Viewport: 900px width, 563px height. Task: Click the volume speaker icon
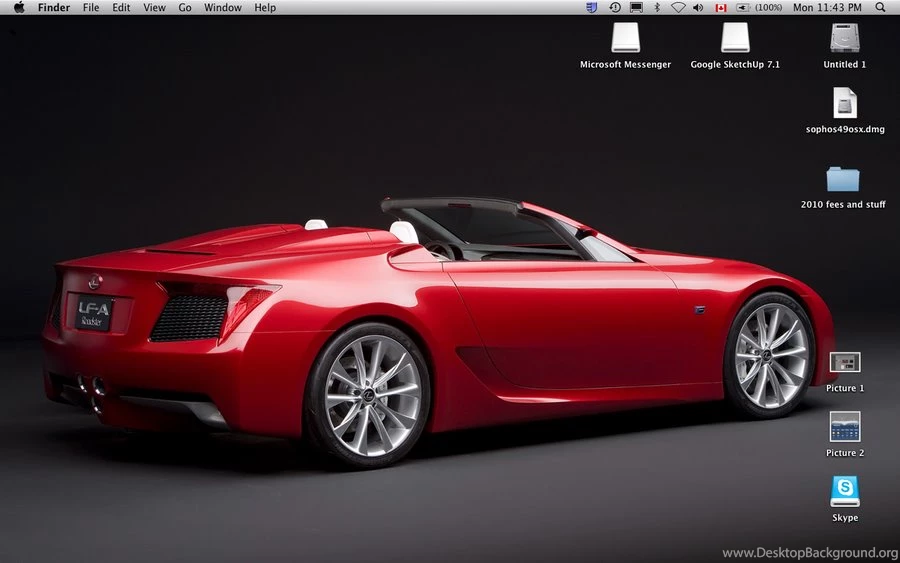pyautogui.click(x=699, y=7)
